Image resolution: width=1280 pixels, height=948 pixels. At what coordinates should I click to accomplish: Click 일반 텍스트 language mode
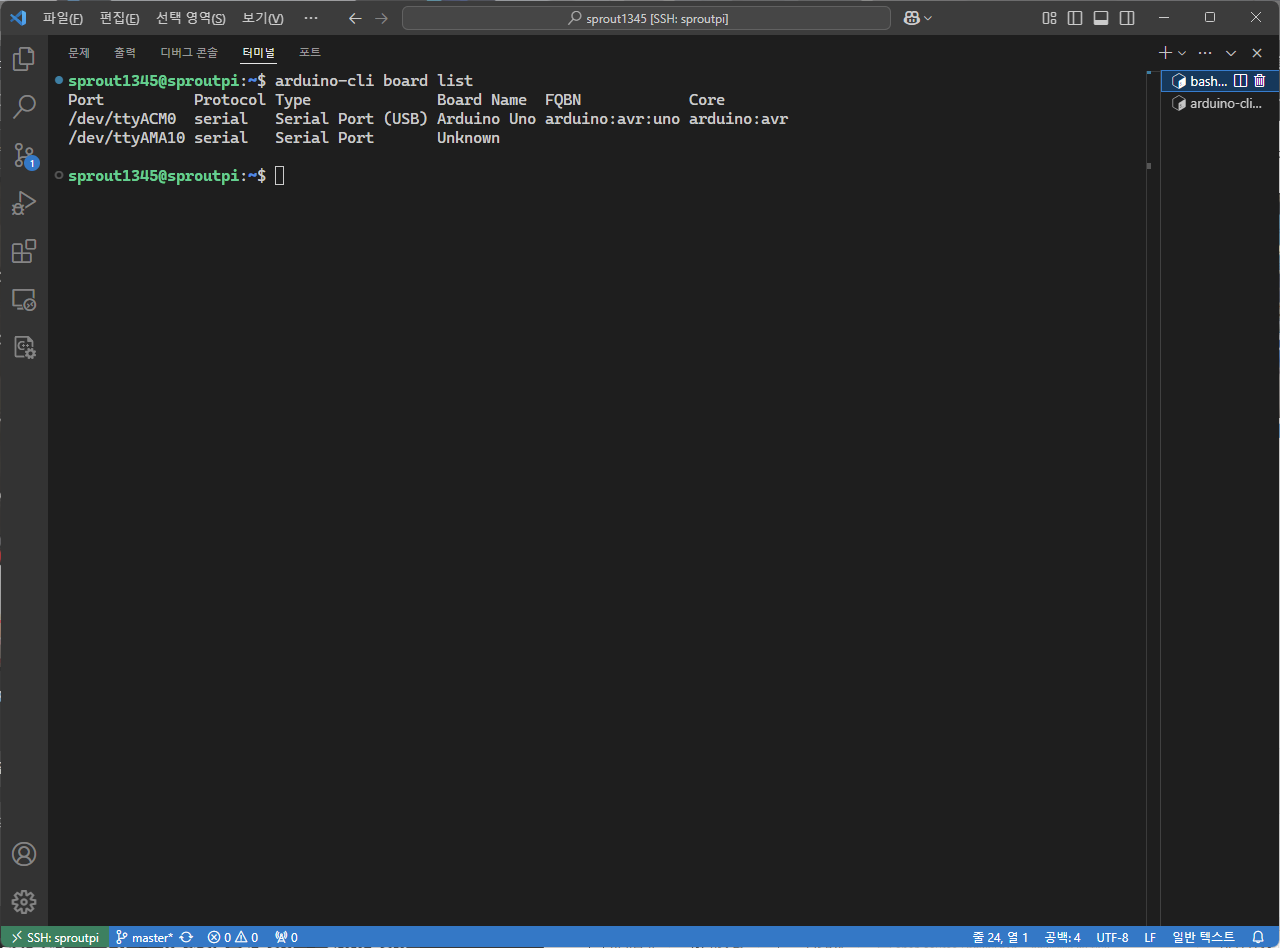tap(1203, 937)
